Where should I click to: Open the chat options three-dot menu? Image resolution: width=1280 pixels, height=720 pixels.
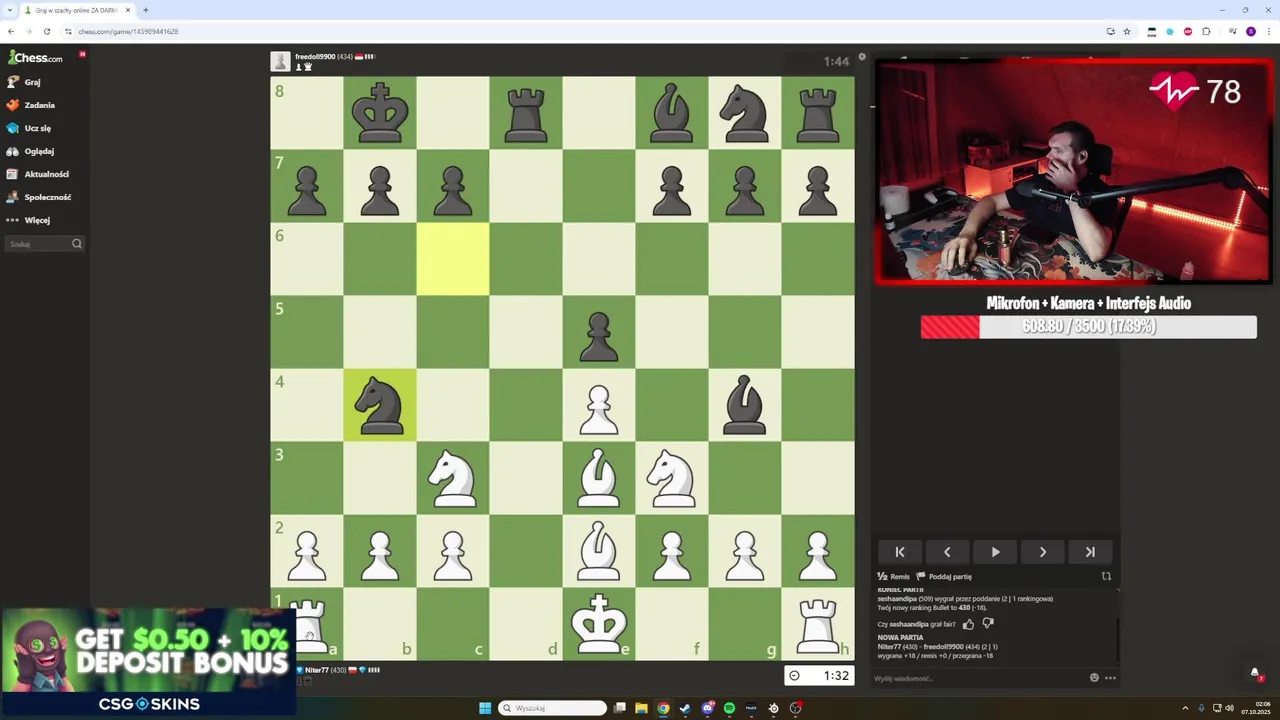(x=1110, y=678)
